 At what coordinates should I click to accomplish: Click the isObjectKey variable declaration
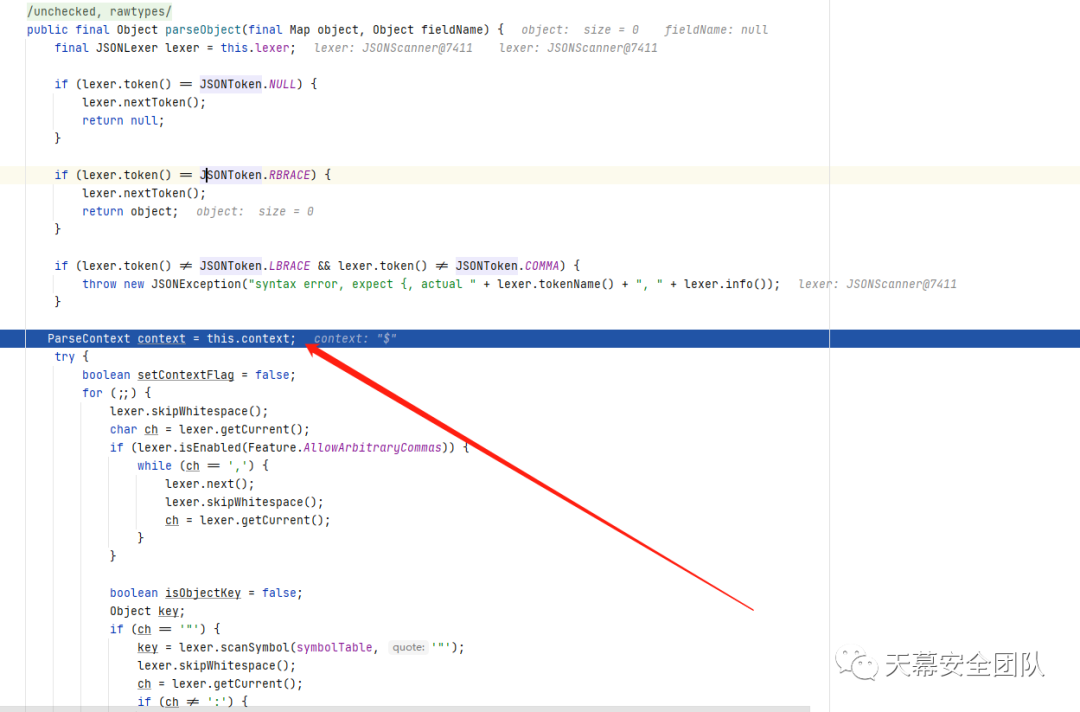[x=203, y=593]
